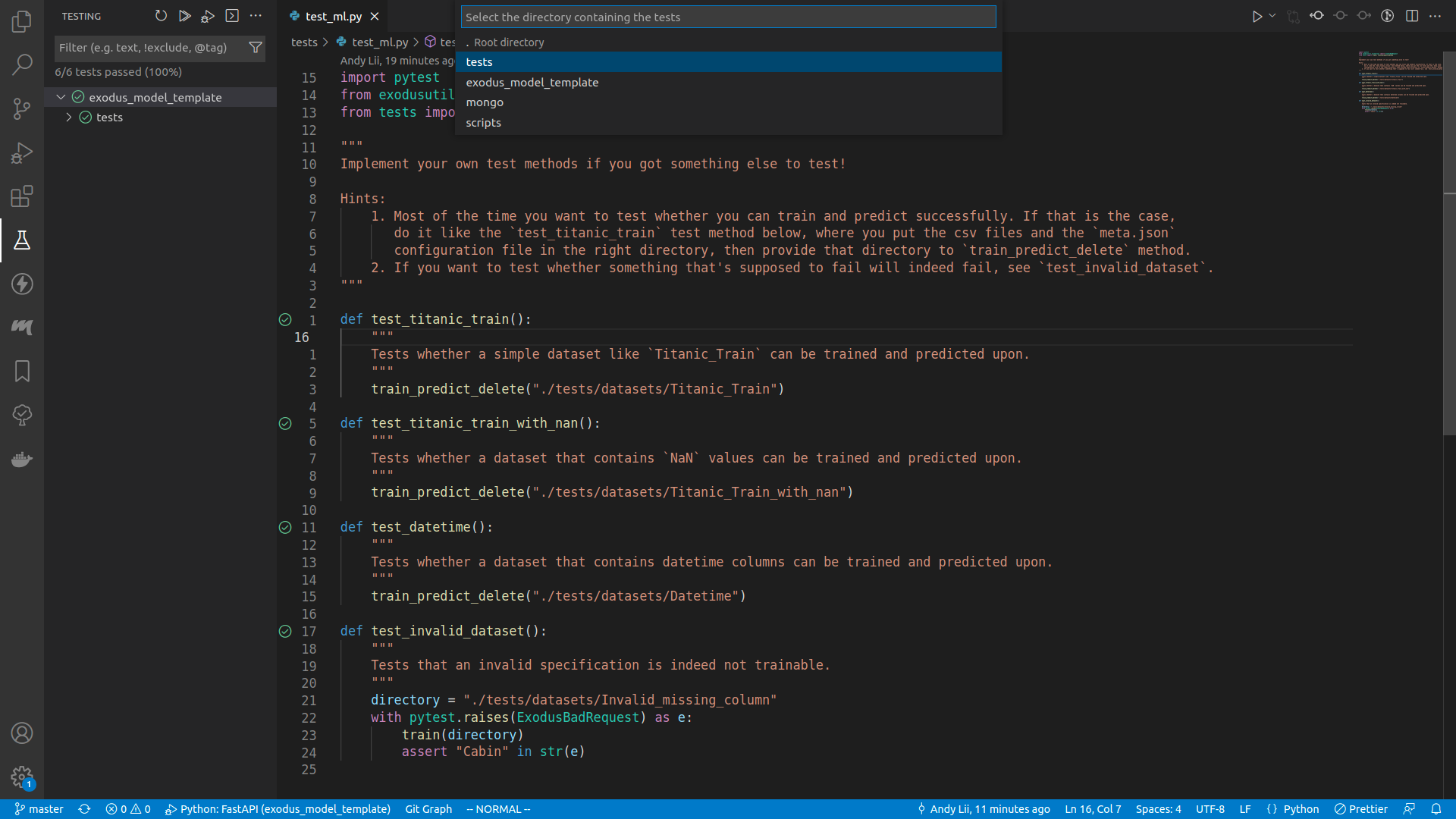
Task: Switch branch via master status item
Action: click(39, 809)
